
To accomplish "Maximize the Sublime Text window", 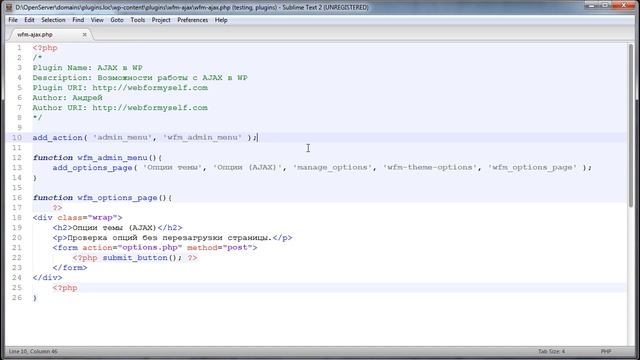I will pos(606,5).
